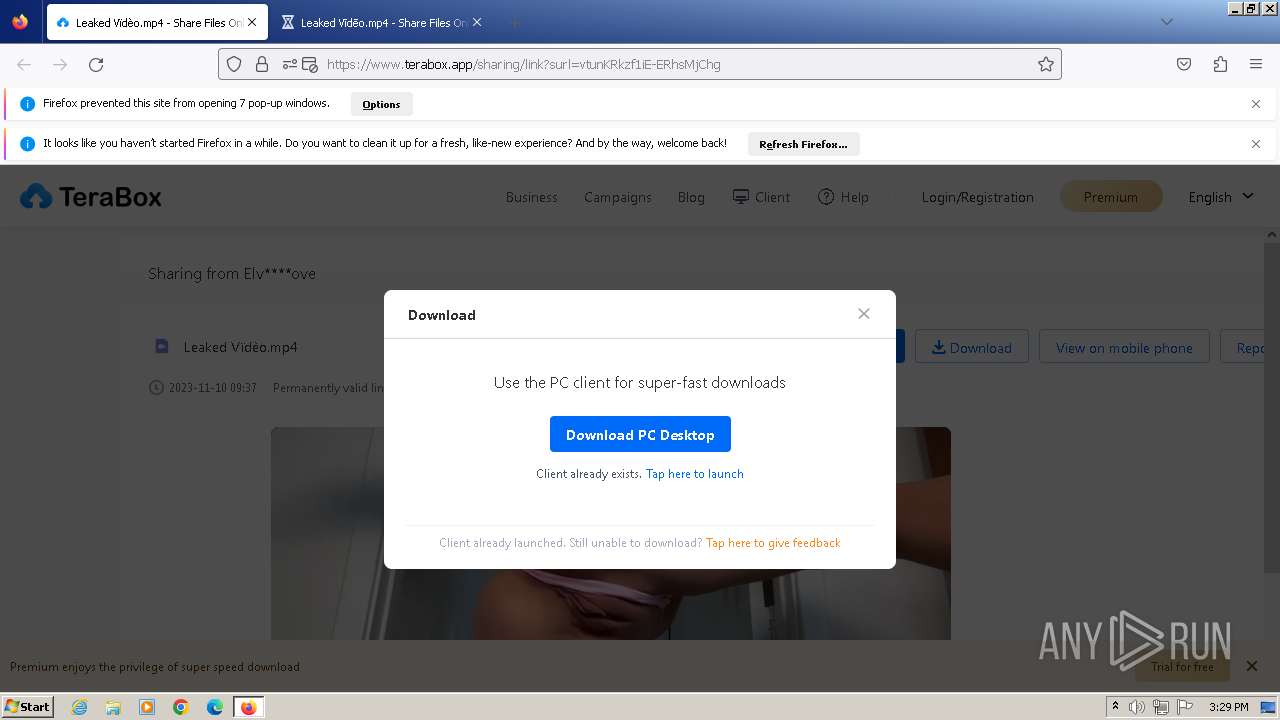Click Tap here to give feedback link
Screen dimensions: 1280x720
tap(773, 543)
